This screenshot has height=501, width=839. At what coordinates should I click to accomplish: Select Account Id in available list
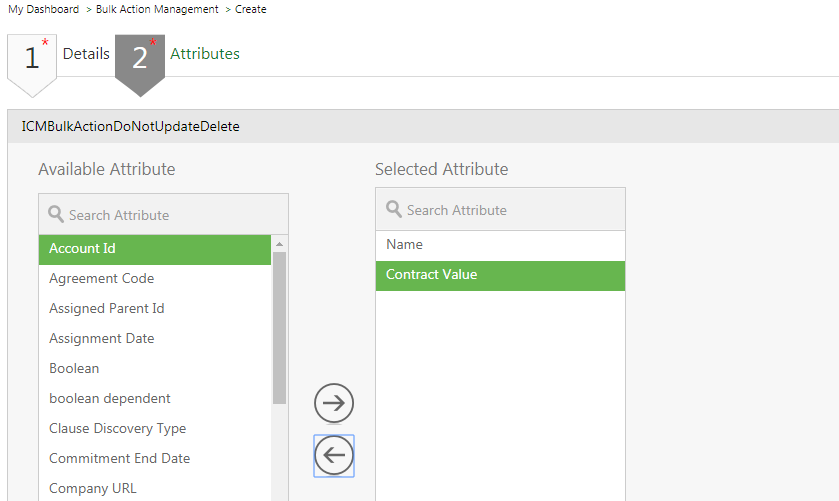tap(155, 249)
